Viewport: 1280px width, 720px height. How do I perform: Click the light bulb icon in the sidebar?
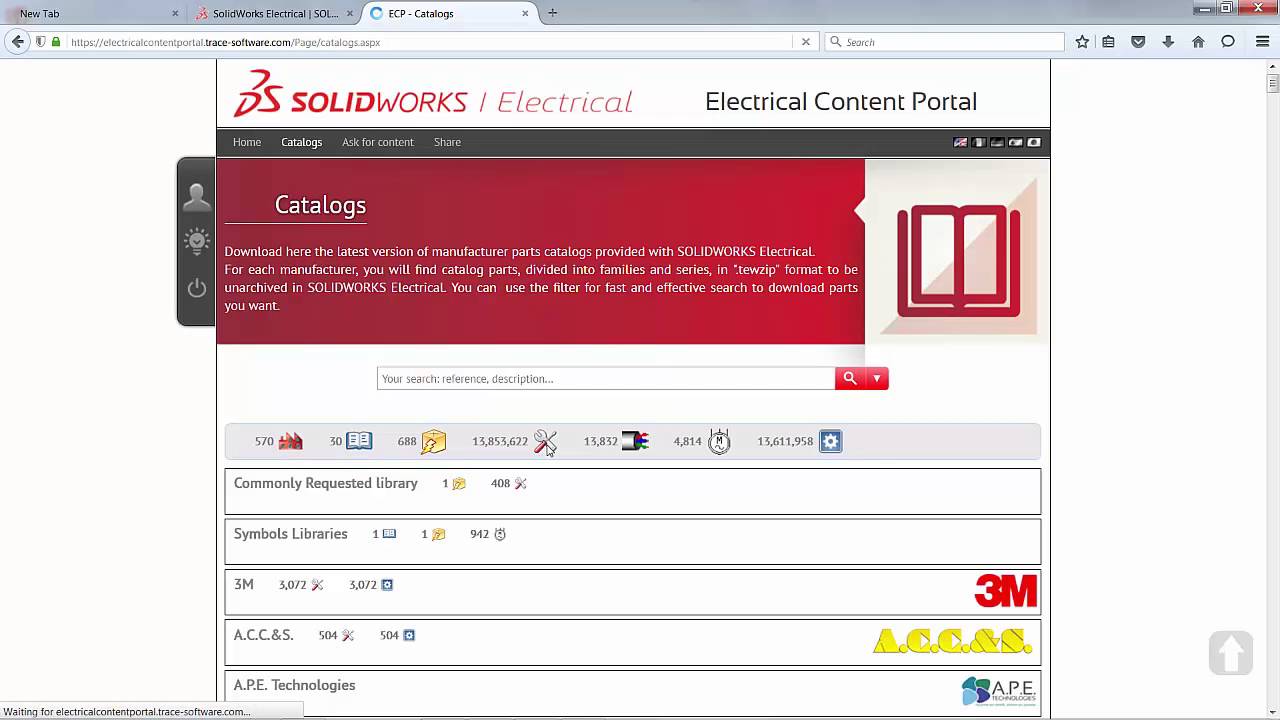coord(196,242)
